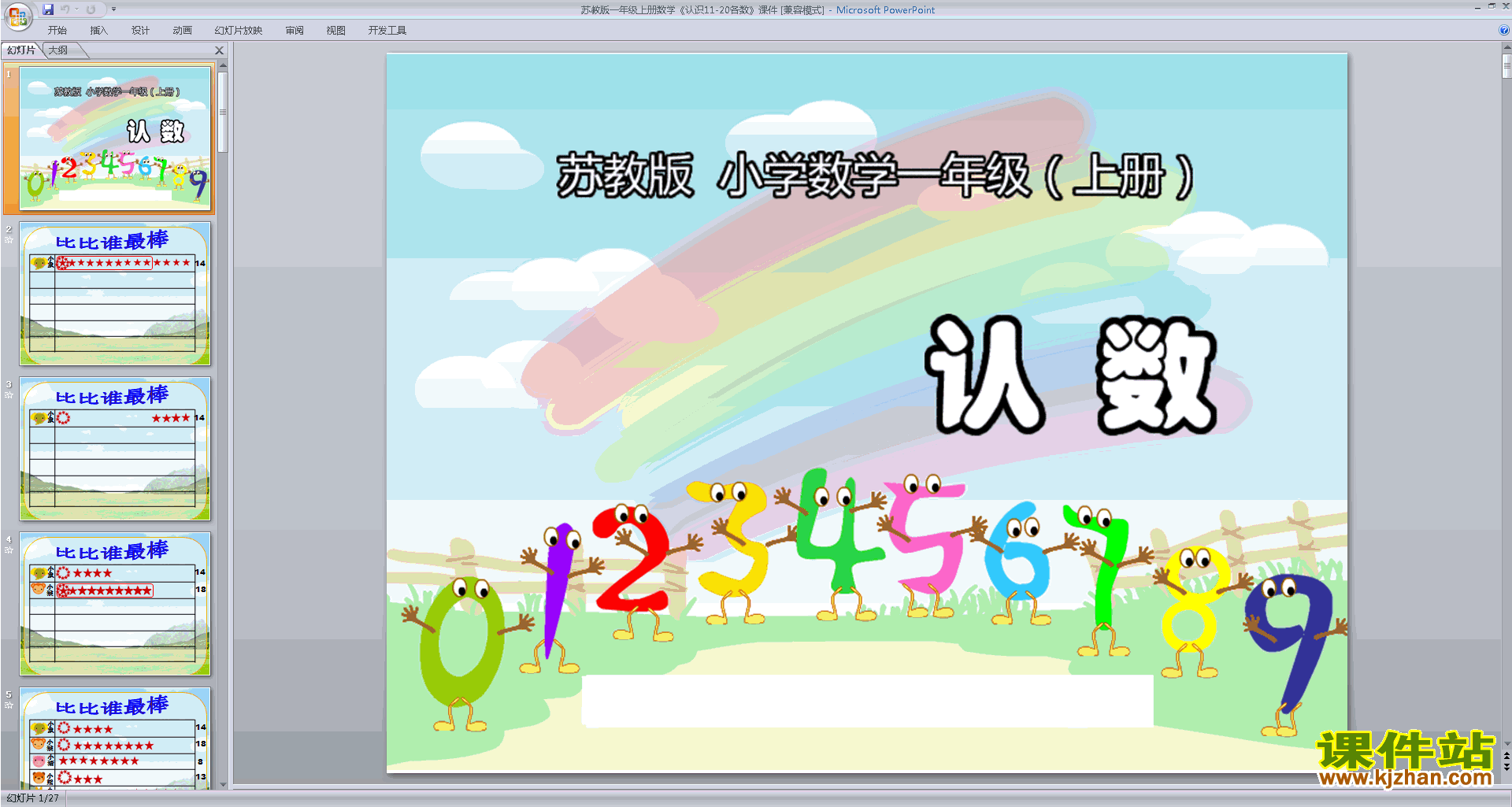This screenshot has width=1512, height=807.
Task: Click main editor scroll down arrow
Action: click(x=1506, y=743)
